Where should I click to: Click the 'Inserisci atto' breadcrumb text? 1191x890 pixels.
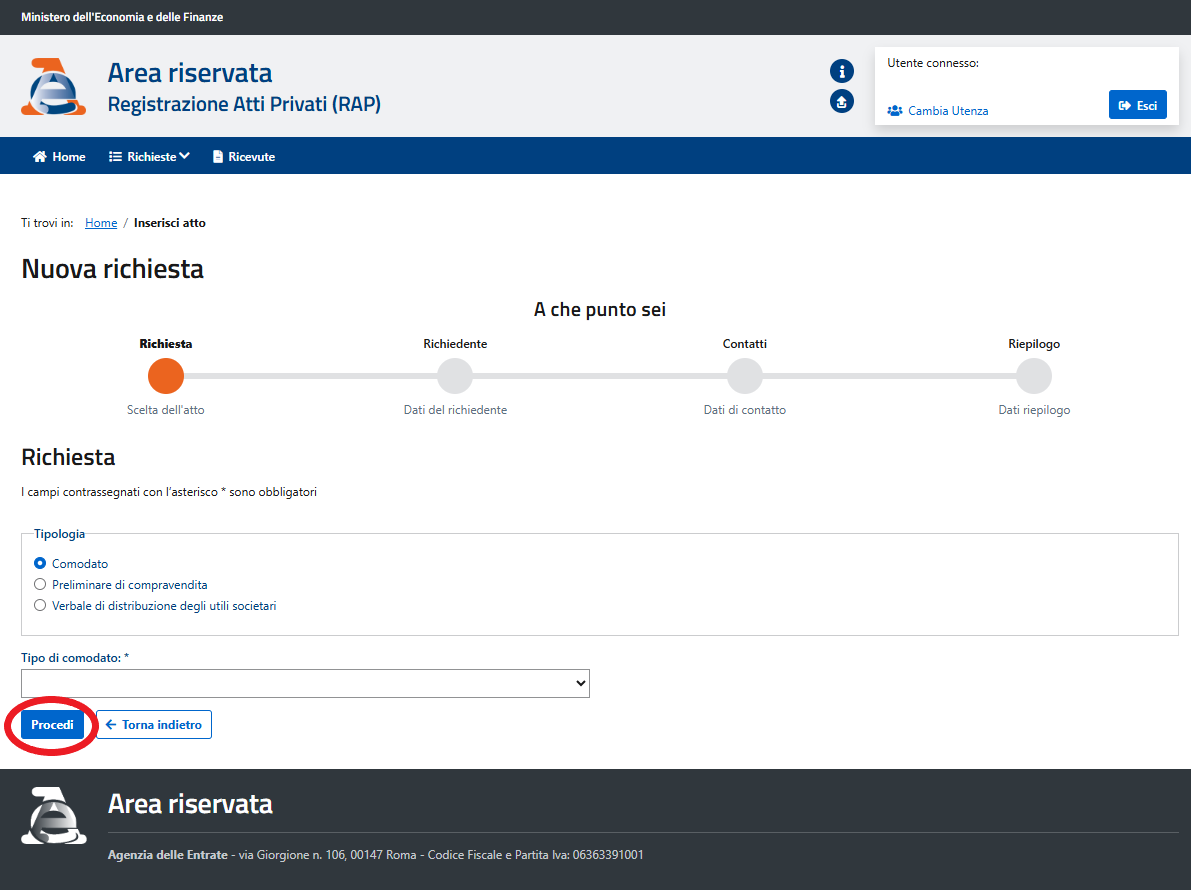coord(170,222)
